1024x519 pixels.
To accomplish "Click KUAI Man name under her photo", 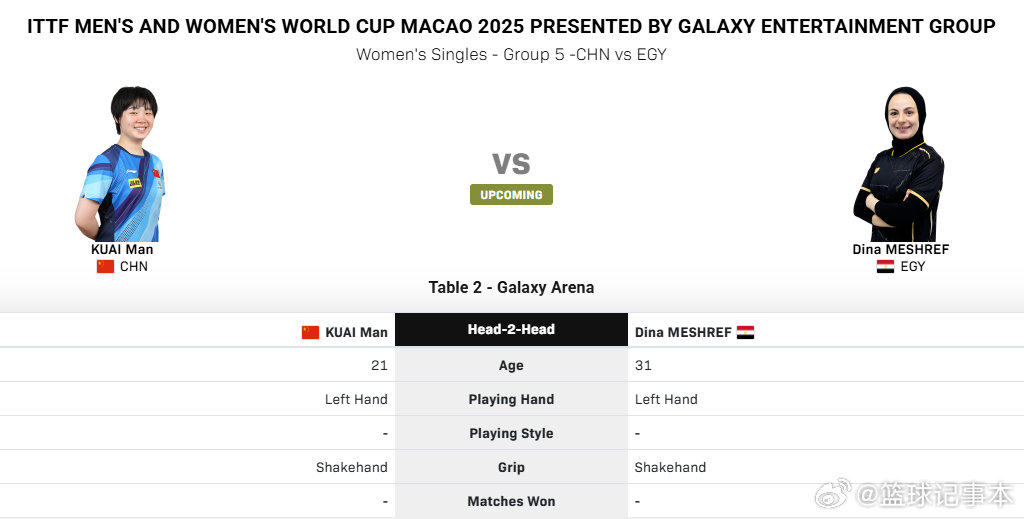I will click(x=122, y=249).
